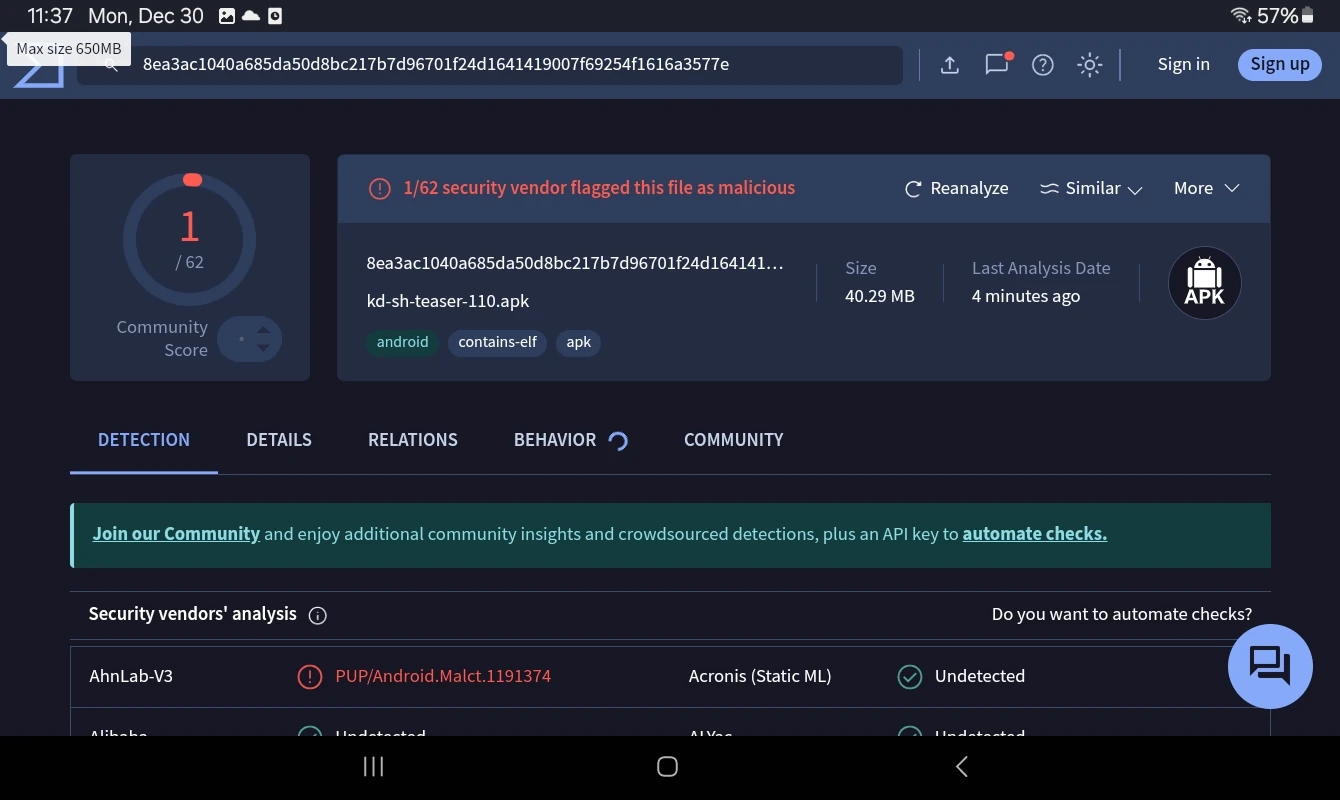Open the floating support chat bubble

coord(1269,666)
